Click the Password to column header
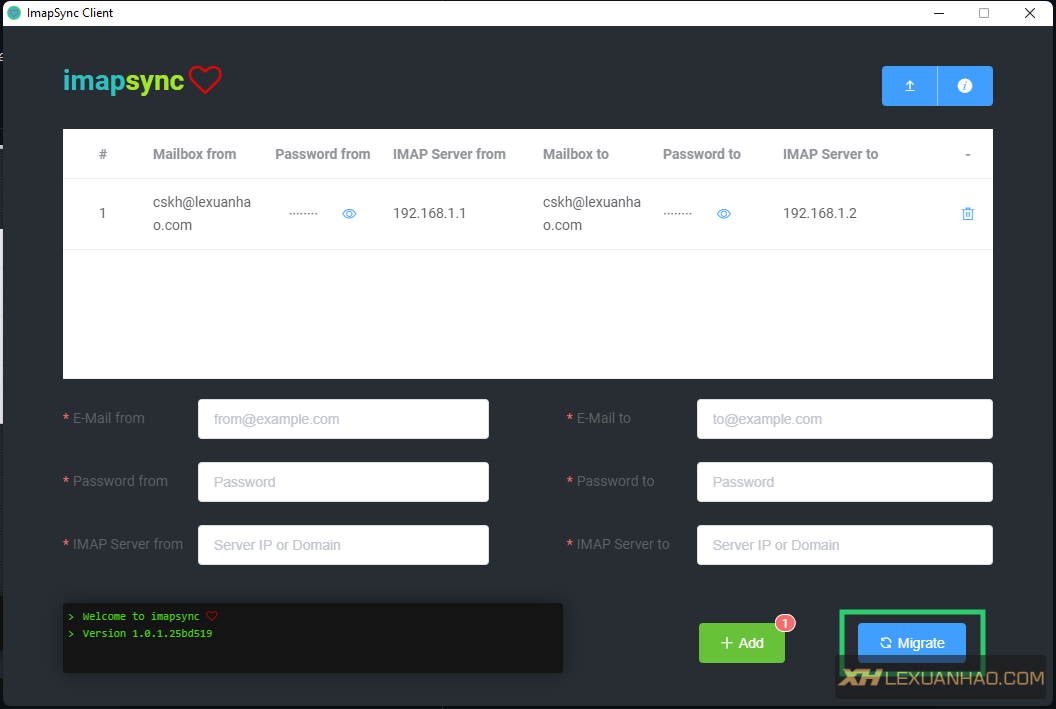 pos(702,154)
